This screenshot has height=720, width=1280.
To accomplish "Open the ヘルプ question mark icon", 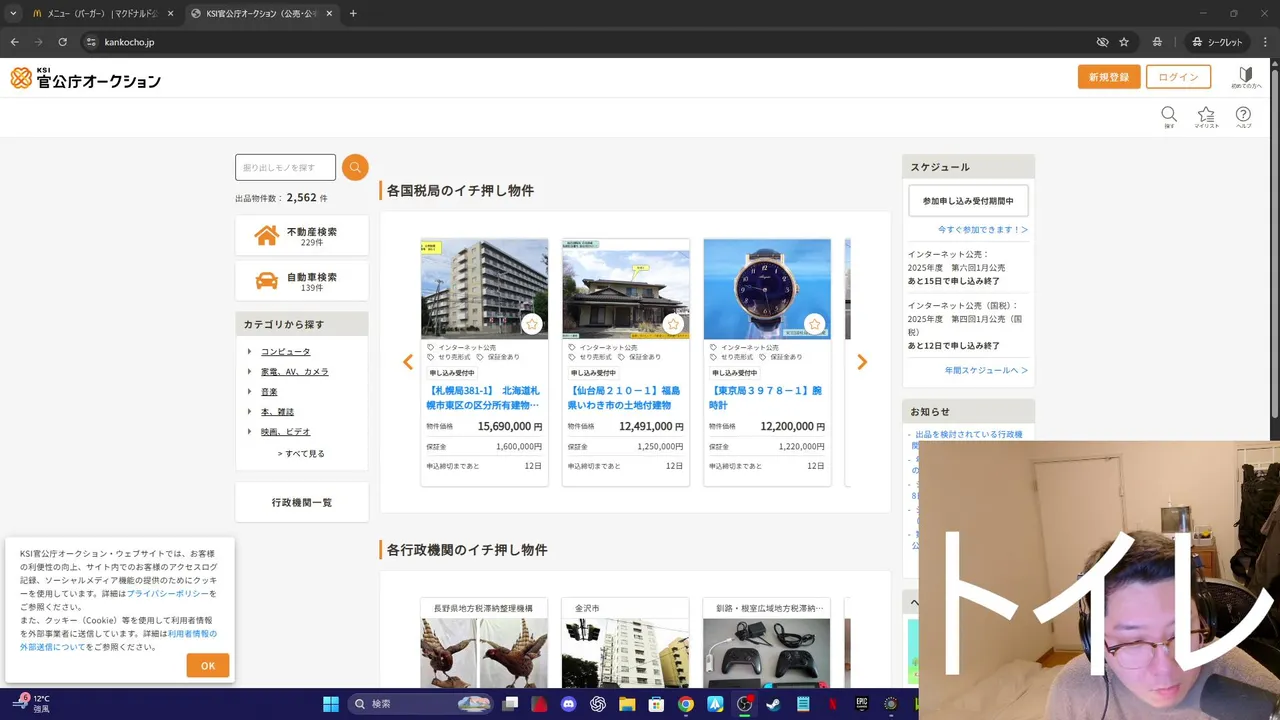I will 1243,117.
